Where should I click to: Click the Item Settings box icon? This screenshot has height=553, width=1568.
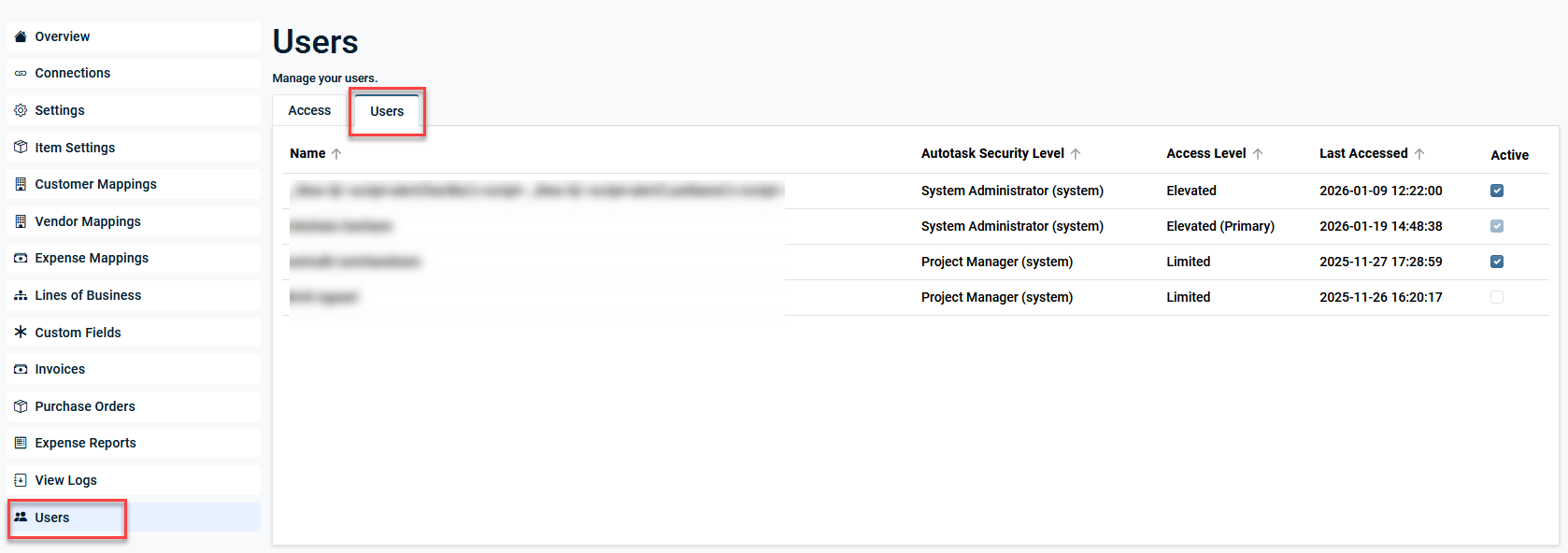pos(21,148)
